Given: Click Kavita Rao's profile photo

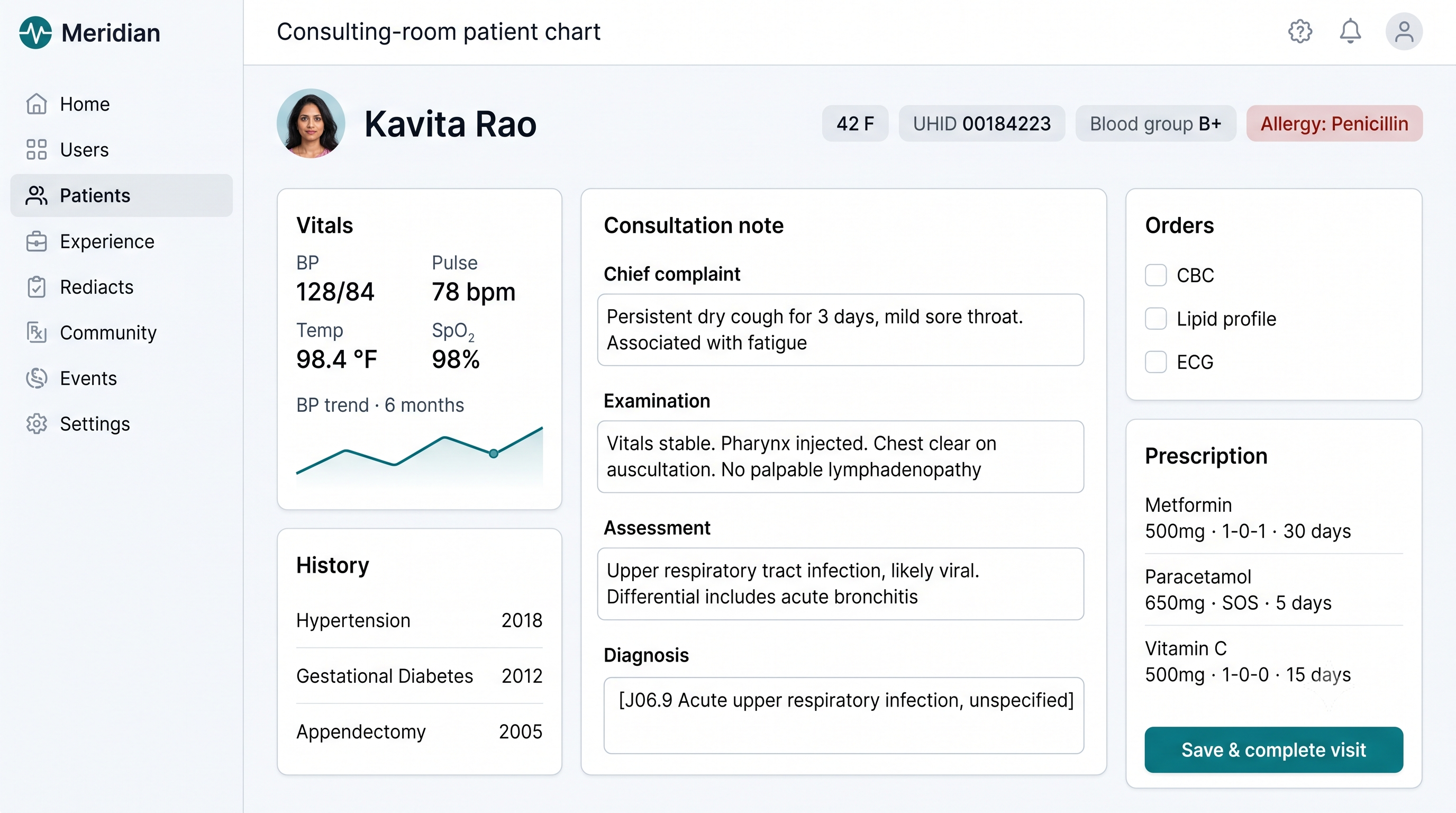Looking at the screenshot, I should (311, 123).
